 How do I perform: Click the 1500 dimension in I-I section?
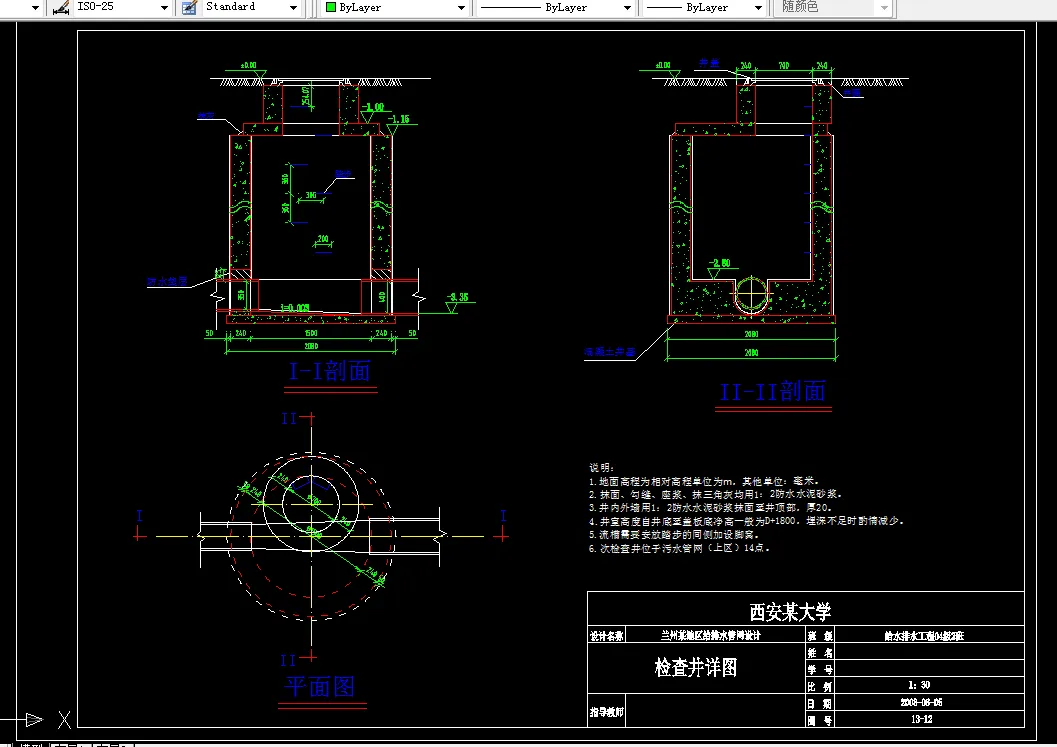(311, 333)
